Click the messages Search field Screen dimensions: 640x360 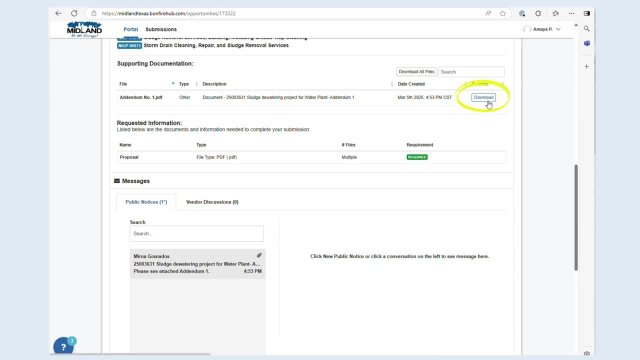click(197, 233)
